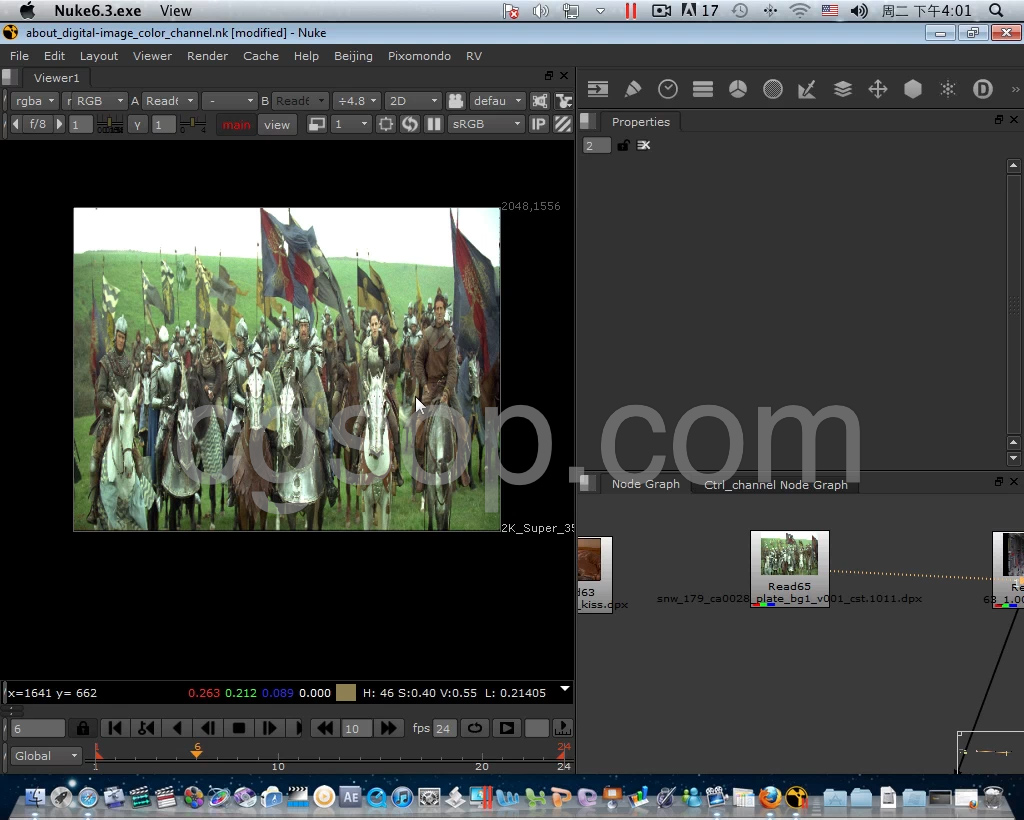Viewport: 1024px width, 820px height.
Task: Open the Keyer nodes eyedropper menu
Action: click(x=807, y=89)
